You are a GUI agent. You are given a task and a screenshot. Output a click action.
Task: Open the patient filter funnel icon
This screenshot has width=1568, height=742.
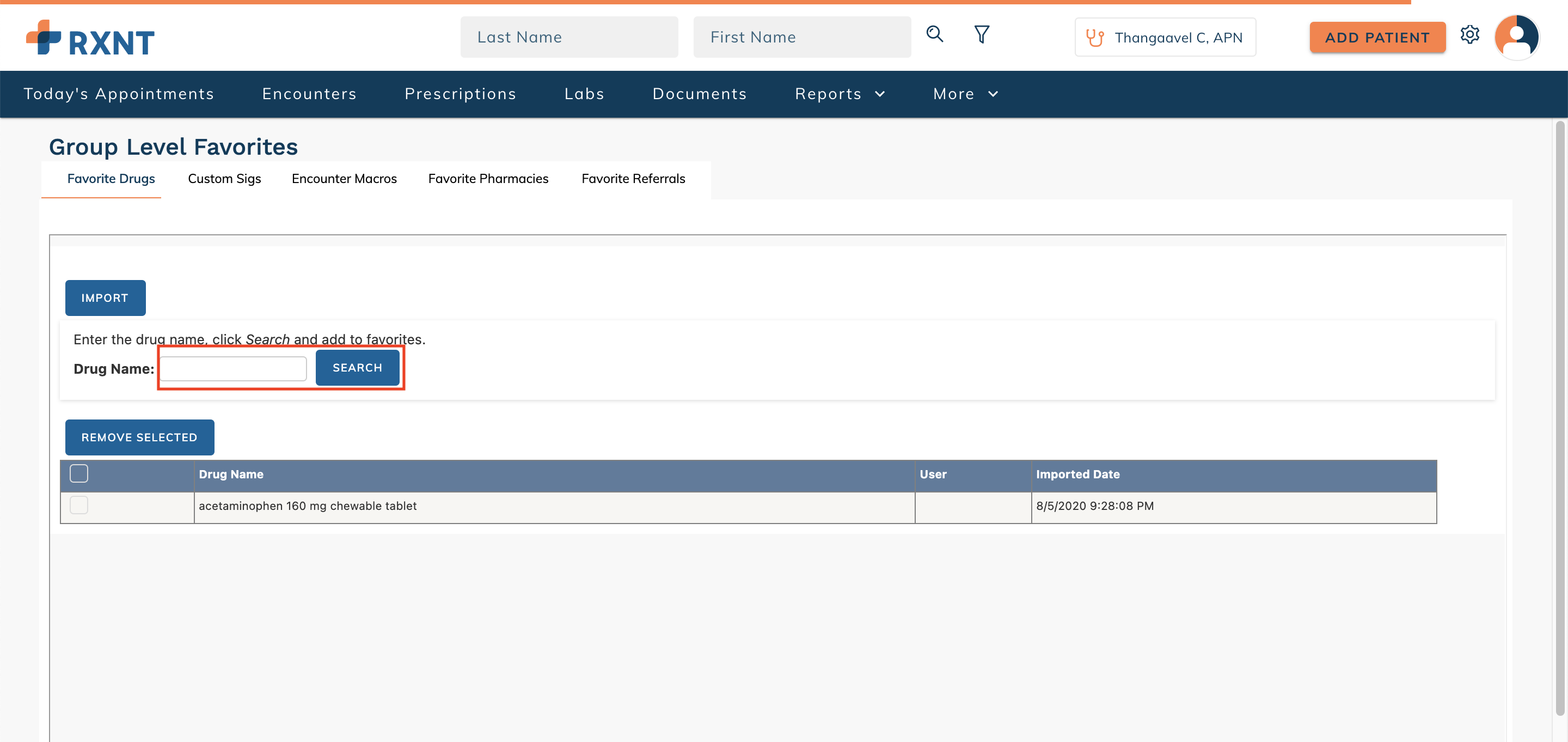coord(981,34)
